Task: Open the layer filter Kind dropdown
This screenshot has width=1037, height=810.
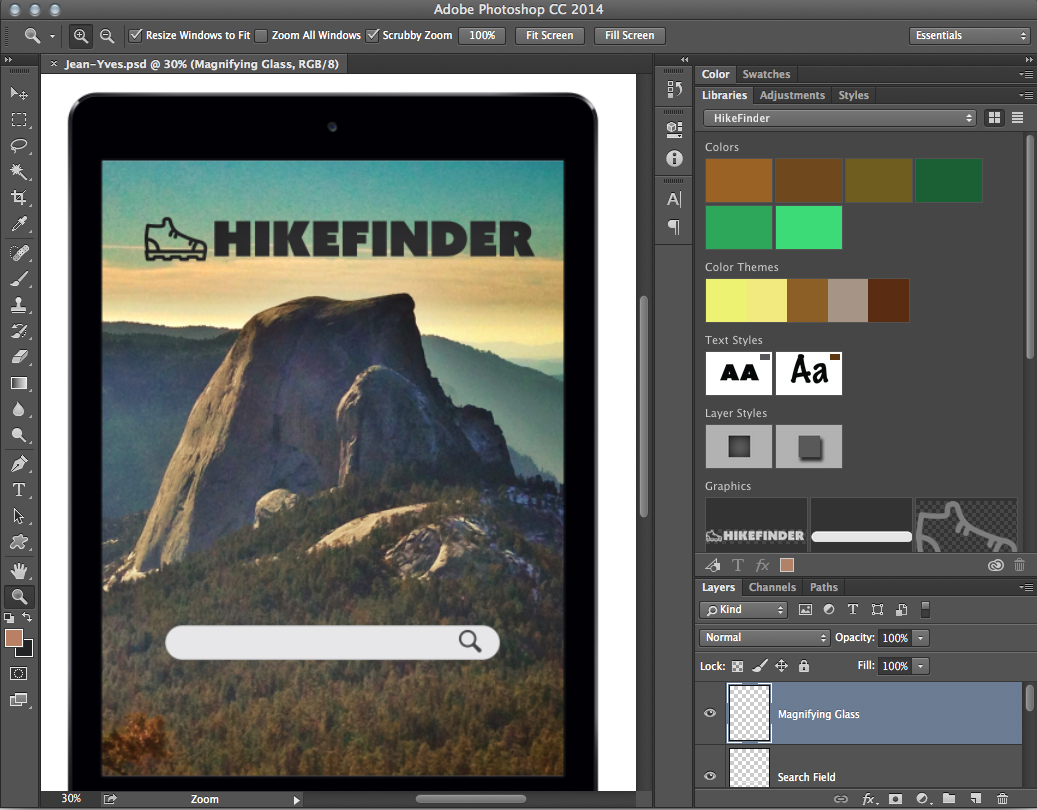Action: click(x=743, y=610)
